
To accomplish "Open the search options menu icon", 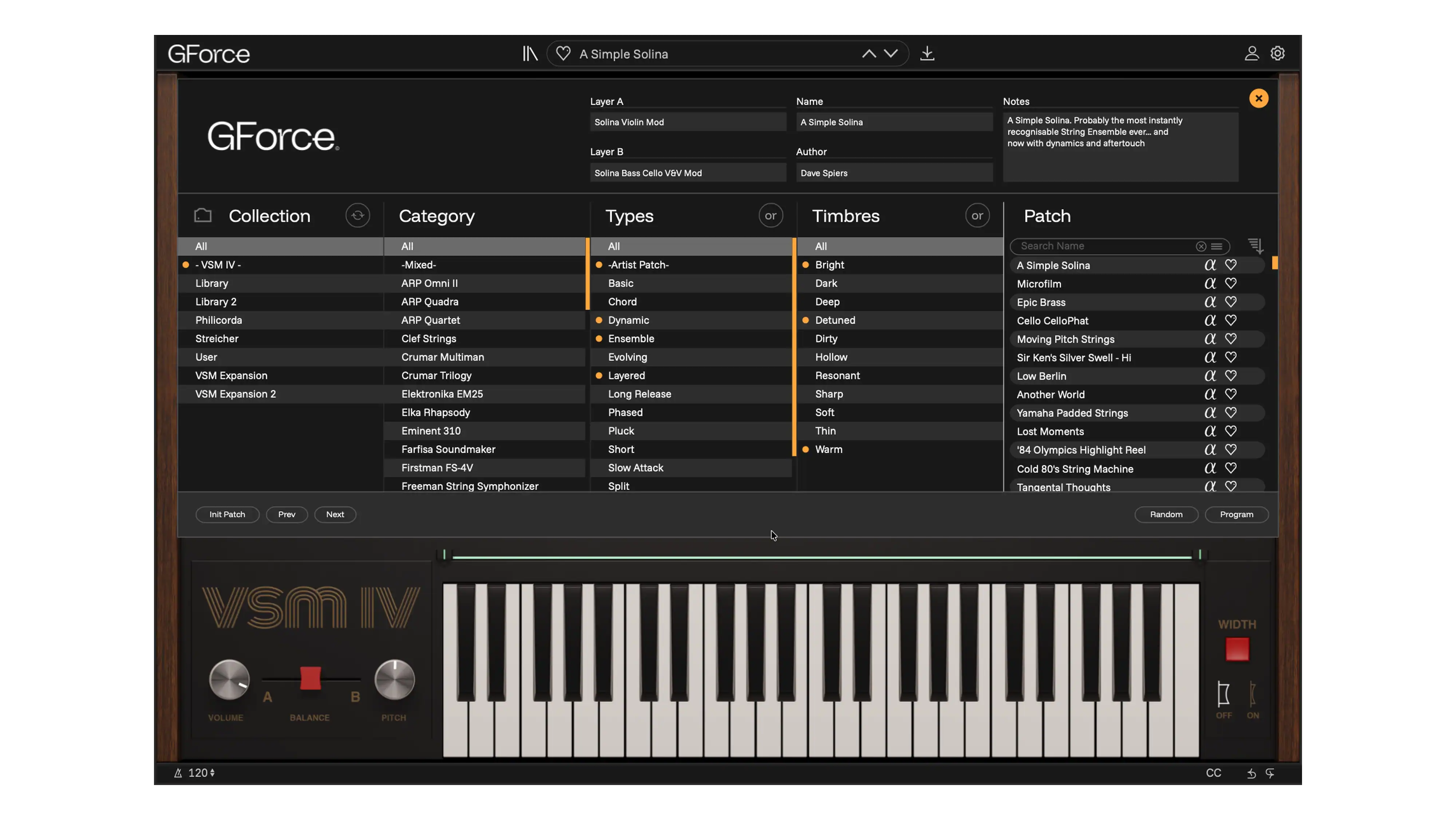I will click(1217, 247).
